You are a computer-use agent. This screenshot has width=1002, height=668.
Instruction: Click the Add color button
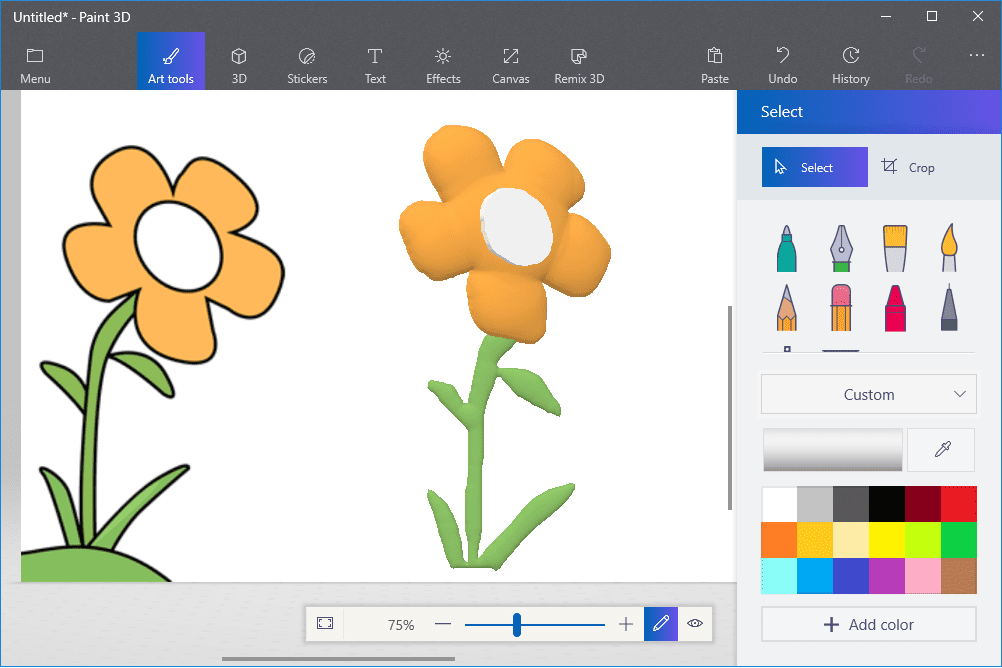868,625
